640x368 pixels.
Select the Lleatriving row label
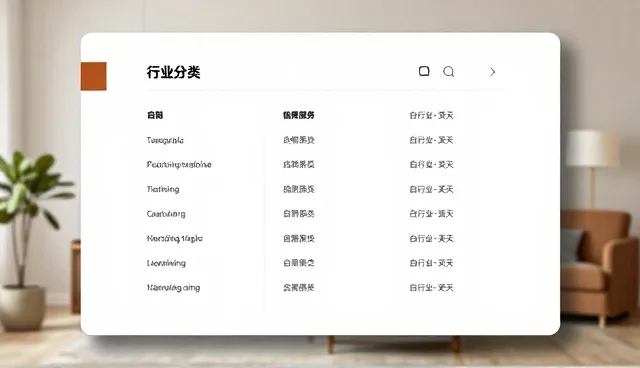coord(166,263)
